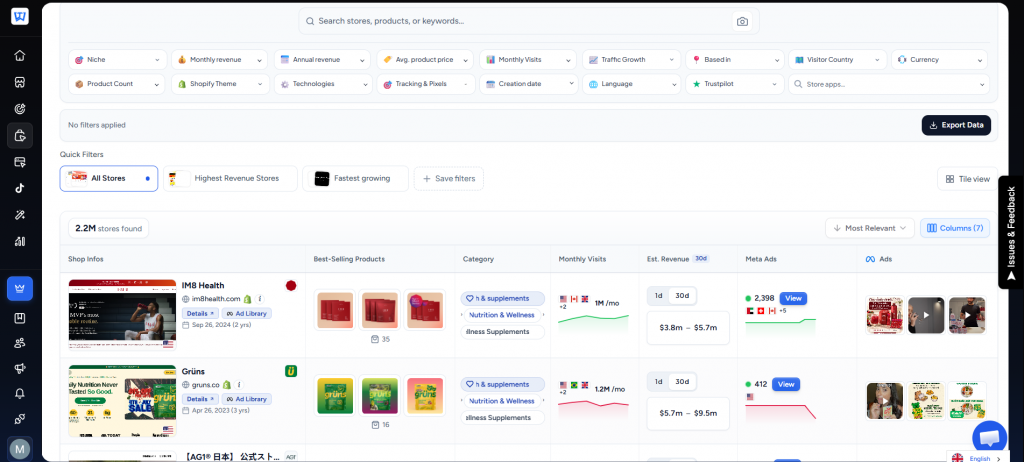Click Save filters button

tap(449, 178)
